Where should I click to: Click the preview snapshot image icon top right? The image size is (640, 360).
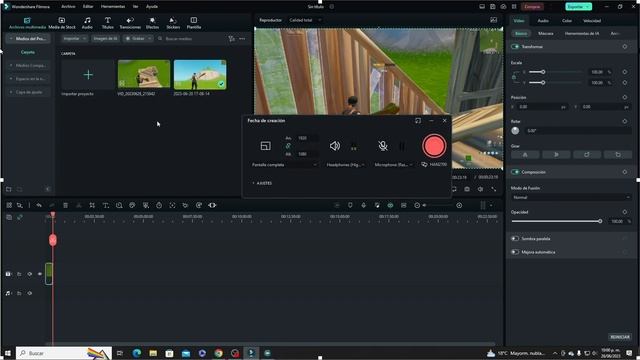493,20
